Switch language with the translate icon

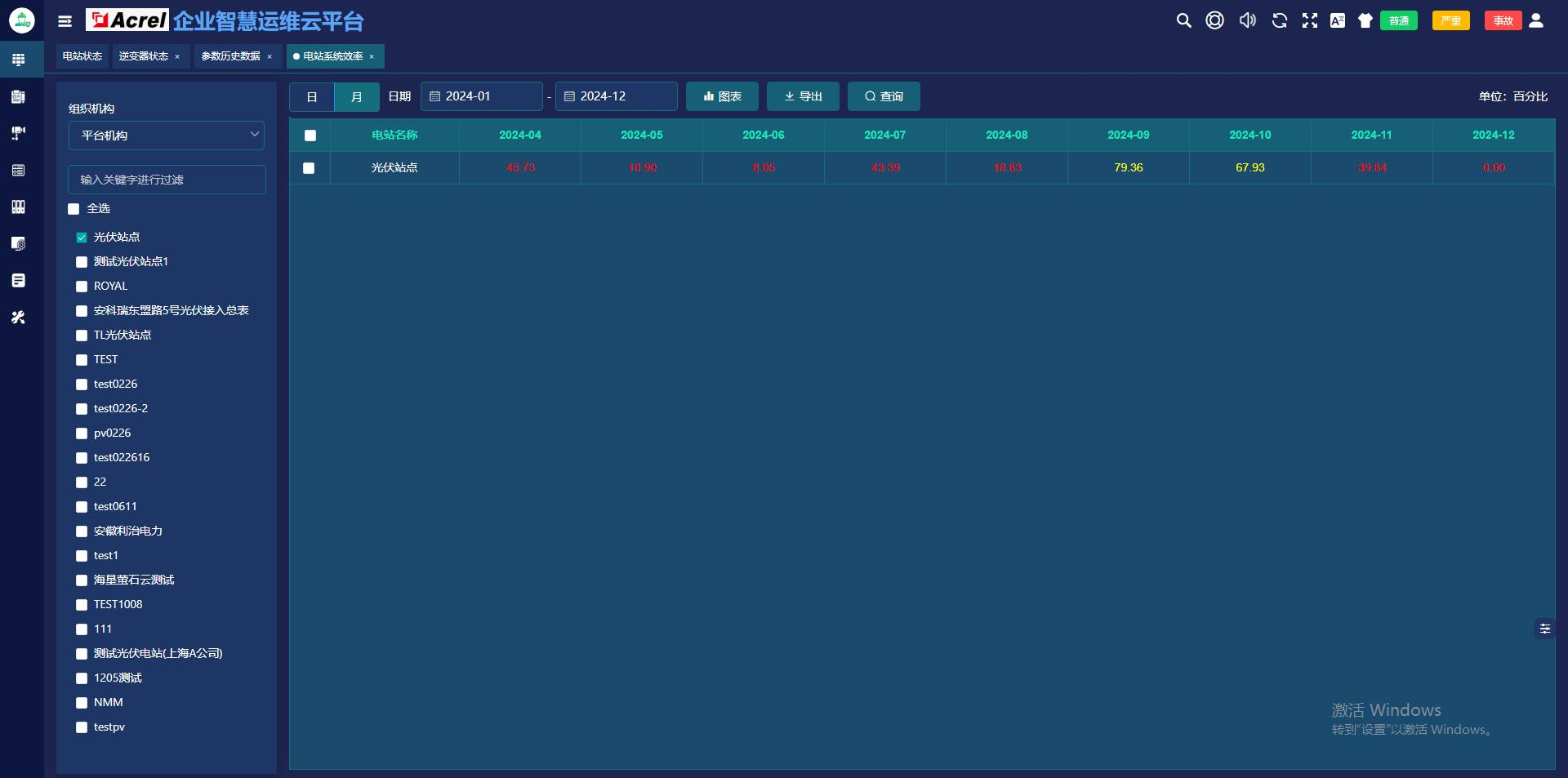pyautogui.click(x=1338, y=20)
